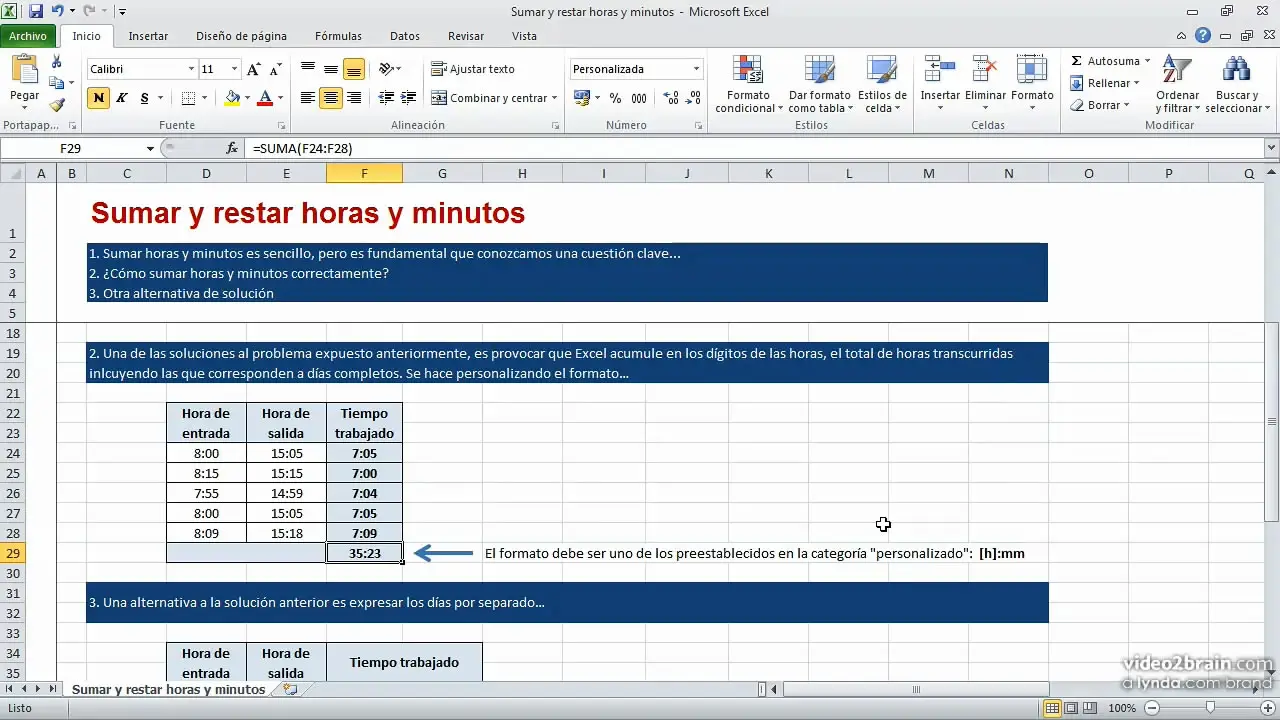Open the Calibri font name dropdown
Screen dimensions: 1280x720
(x=191, y=69)
